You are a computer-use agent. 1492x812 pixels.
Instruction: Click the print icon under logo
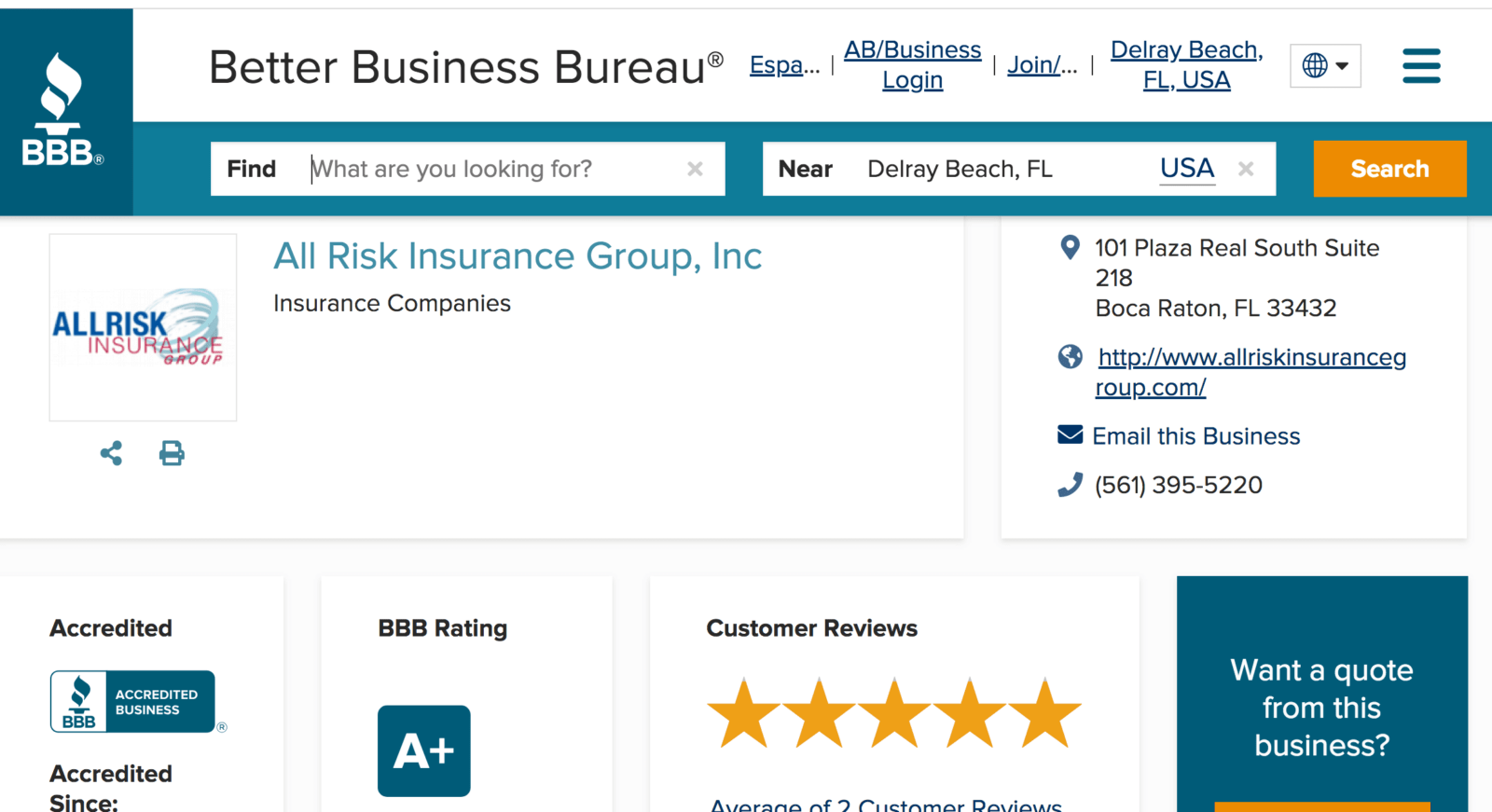[x=172, y=453]
